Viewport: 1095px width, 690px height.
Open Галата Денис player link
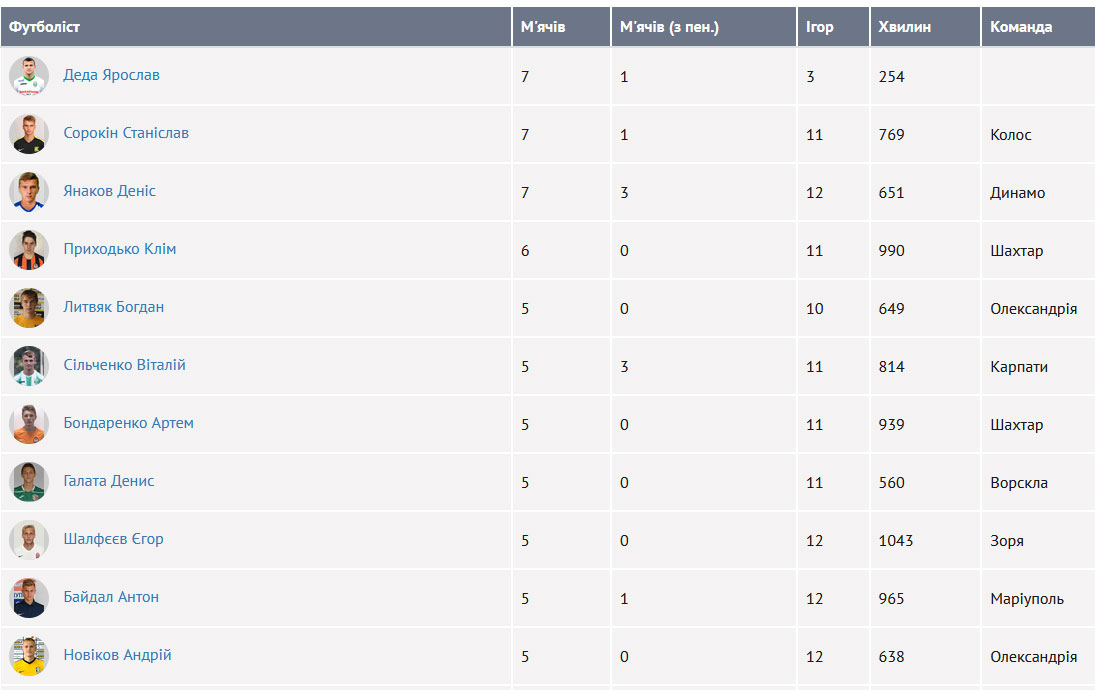(x=109, y=481)
